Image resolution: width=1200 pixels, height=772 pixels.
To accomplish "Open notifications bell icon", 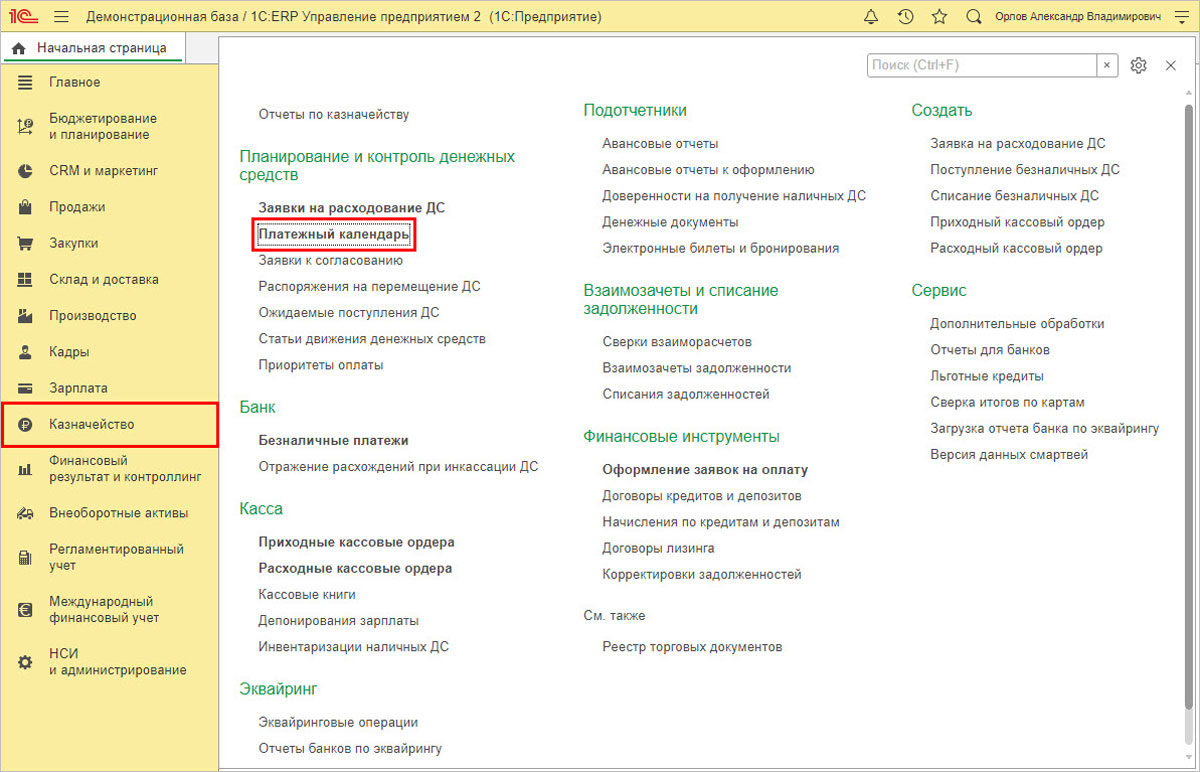I will [x=871, y=17].
